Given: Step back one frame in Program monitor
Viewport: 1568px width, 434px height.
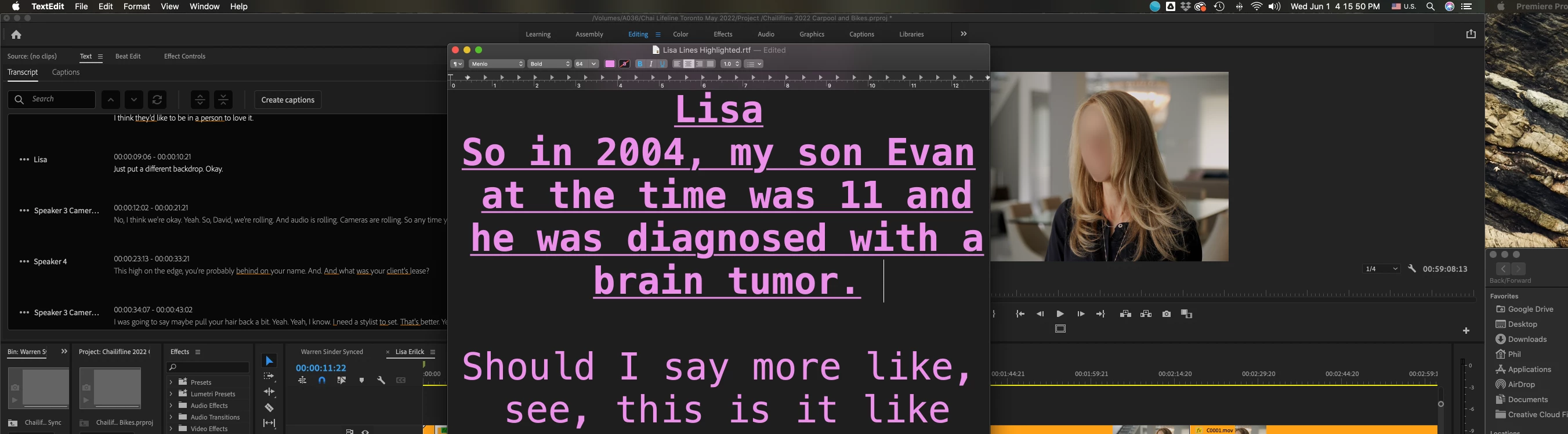Looking at the screenshot, I should click(x=1040, y=314).
